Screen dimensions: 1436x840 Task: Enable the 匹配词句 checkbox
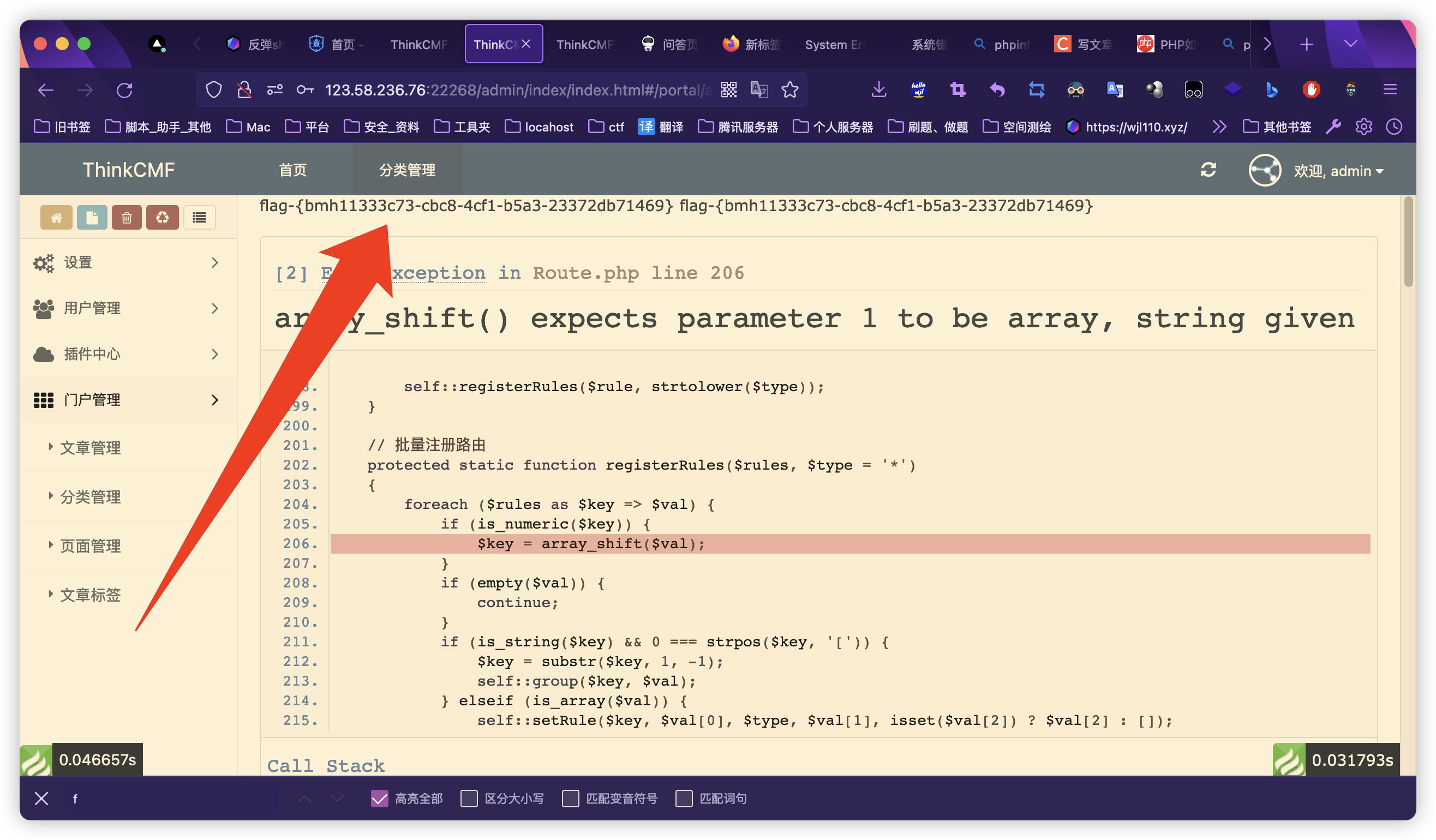click(684, 799)
